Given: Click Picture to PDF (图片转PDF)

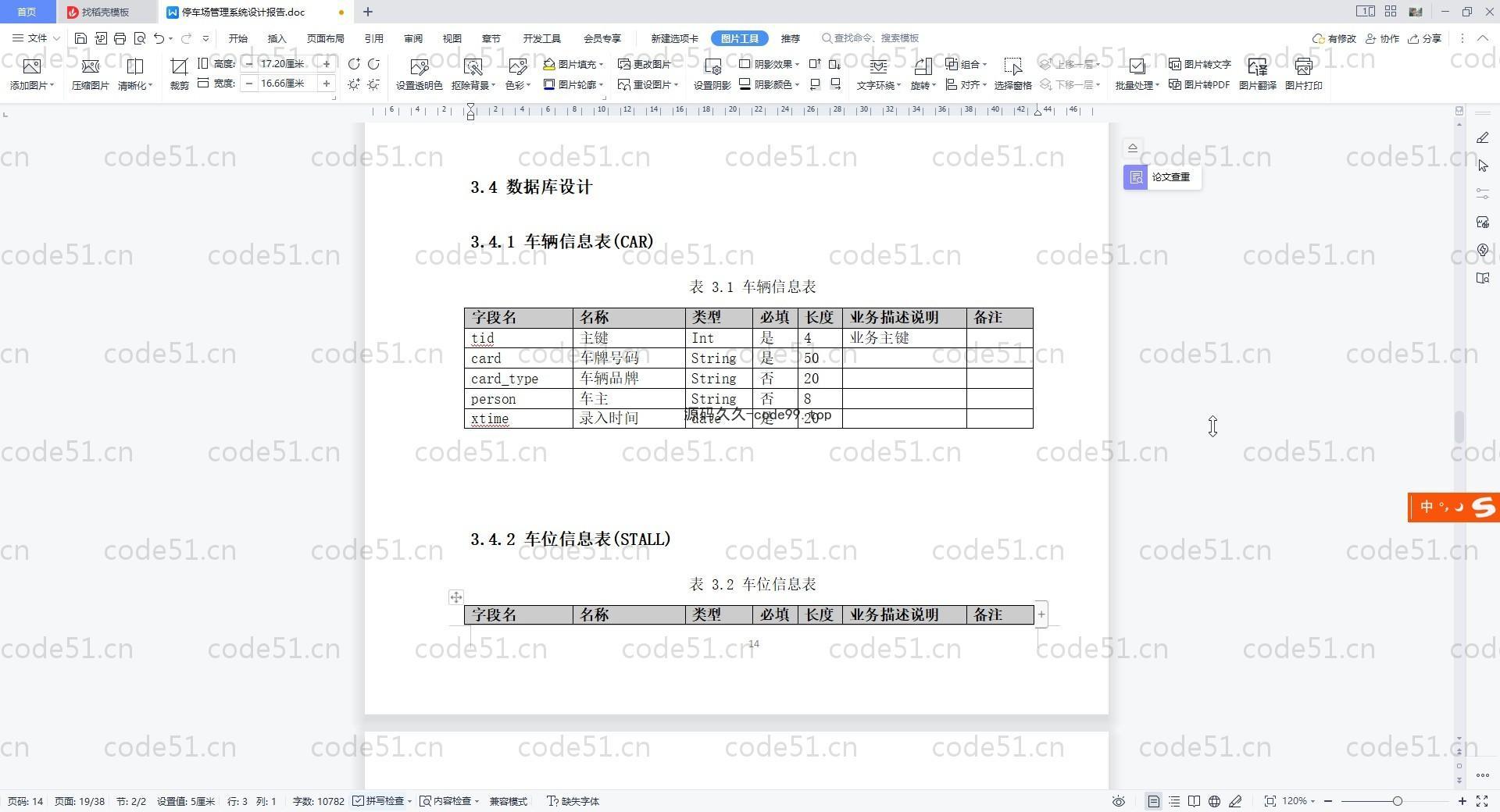Looking at the screenshot, I should (1200, 84).
